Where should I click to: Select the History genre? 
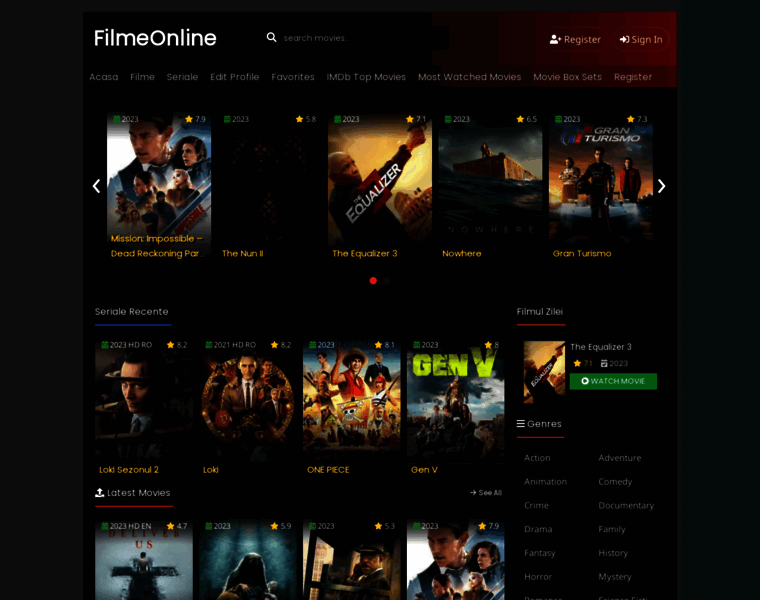tap(613, 553)
